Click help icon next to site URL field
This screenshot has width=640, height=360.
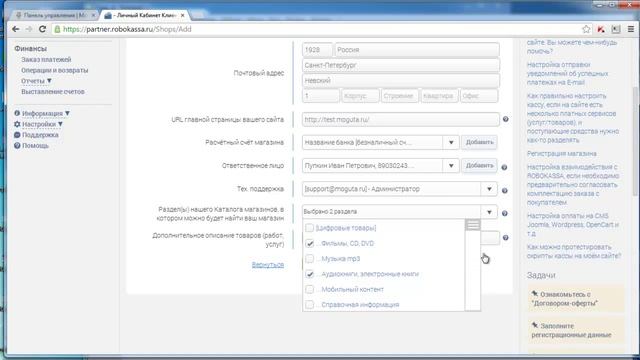505,119
